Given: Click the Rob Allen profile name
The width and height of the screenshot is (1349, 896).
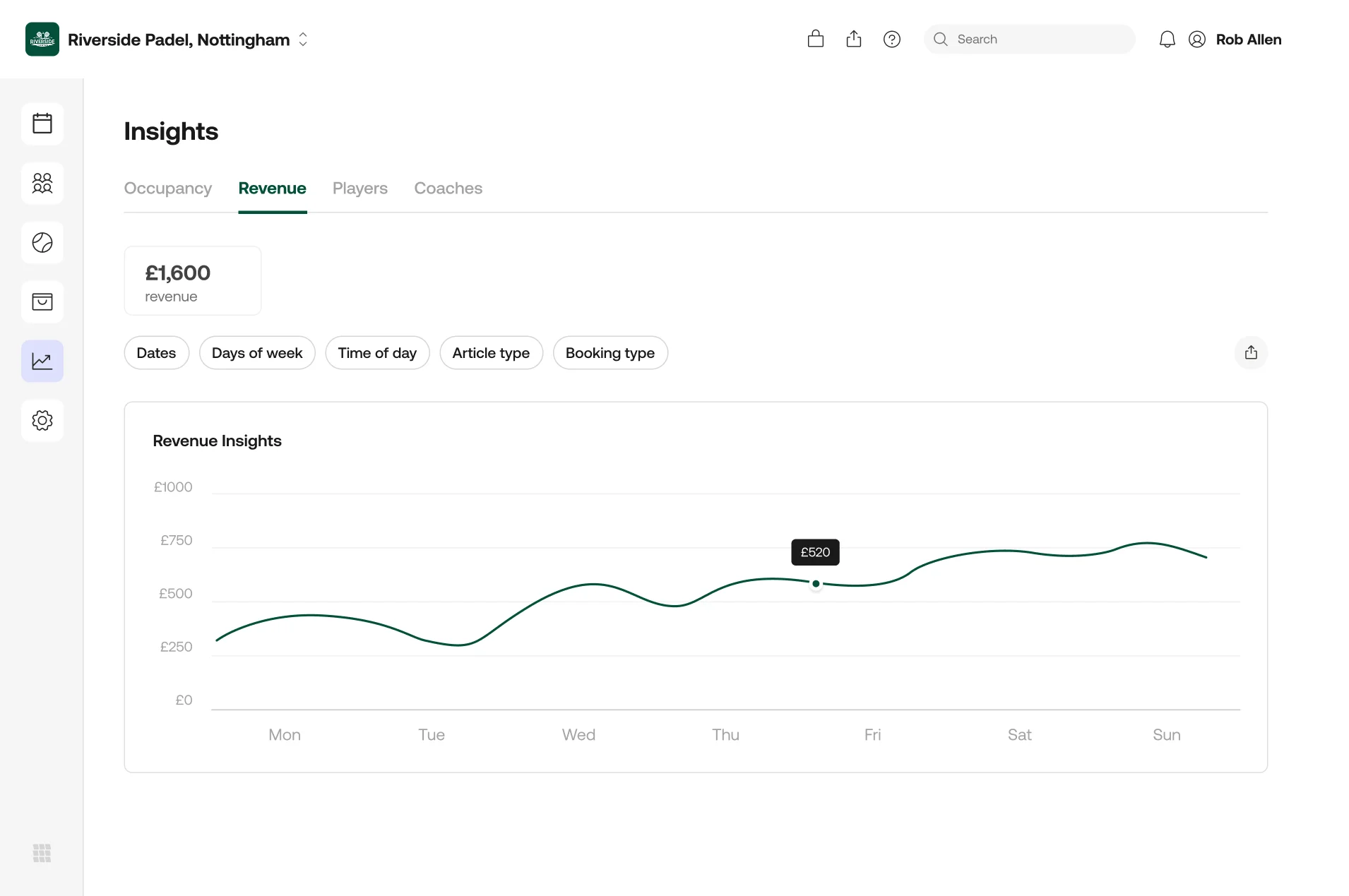Looking at the screenshot, I should [1250, 39].
